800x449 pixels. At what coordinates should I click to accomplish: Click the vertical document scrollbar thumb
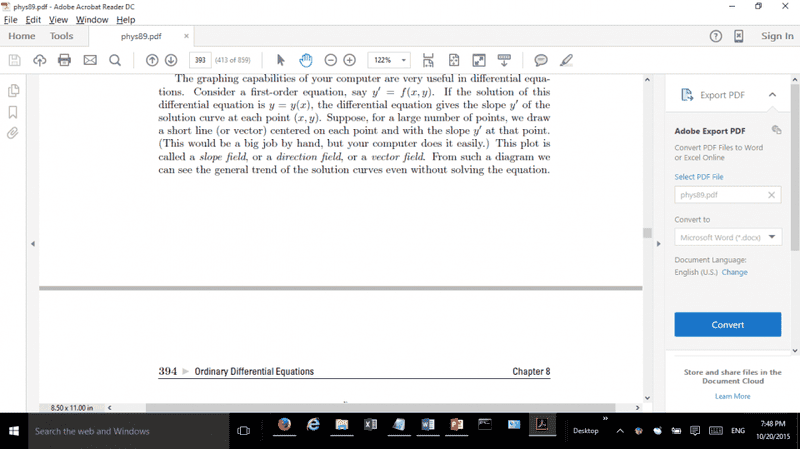[x=647, y=233]
